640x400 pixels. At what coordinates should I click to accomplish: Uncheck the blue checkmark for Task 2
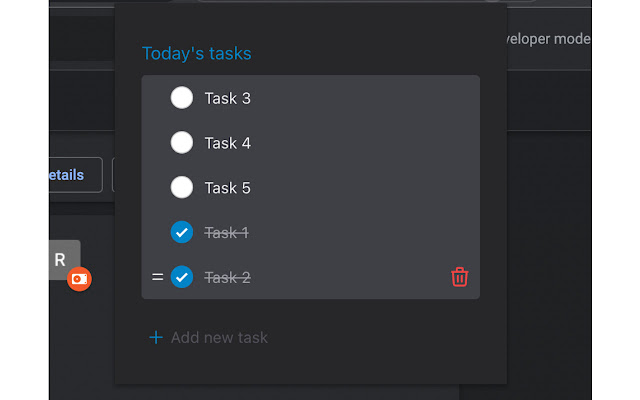[182, 277]
